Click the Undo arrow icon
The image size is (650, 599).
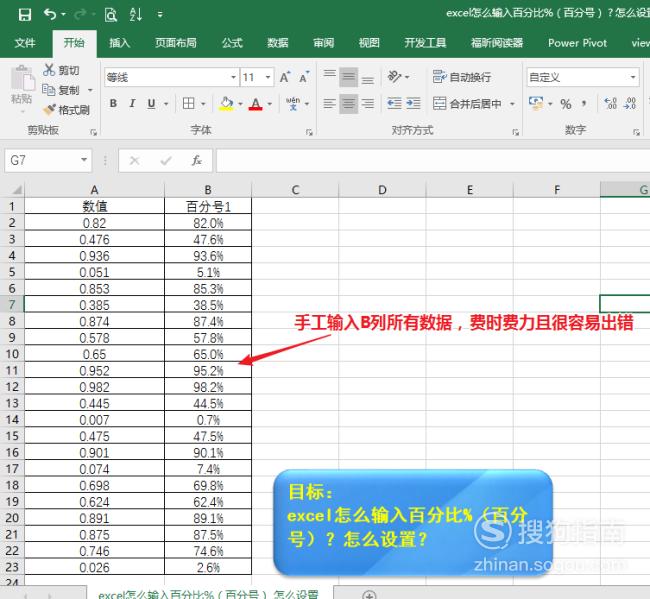pos(50,15)
